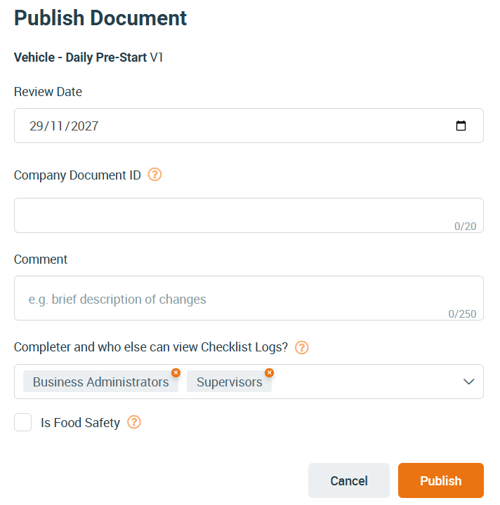Expand the Checklist Logs viewers dropdown arrow
The width and height of the screenshot is (500, 505).
tap(469, 382)
